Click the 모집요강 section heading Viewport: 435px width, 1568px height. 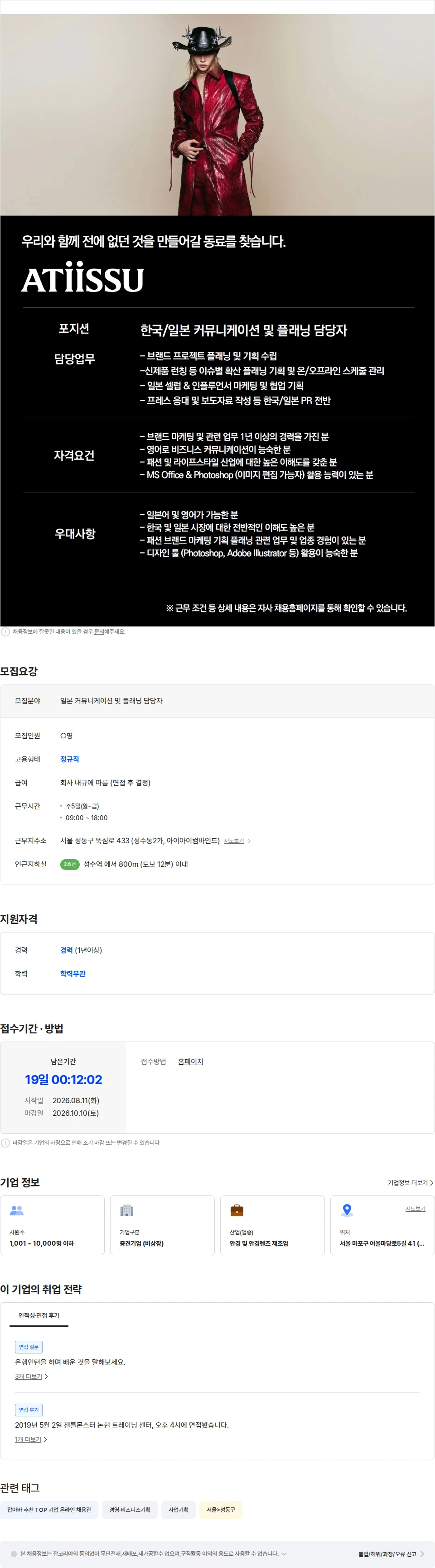[19, 671]
